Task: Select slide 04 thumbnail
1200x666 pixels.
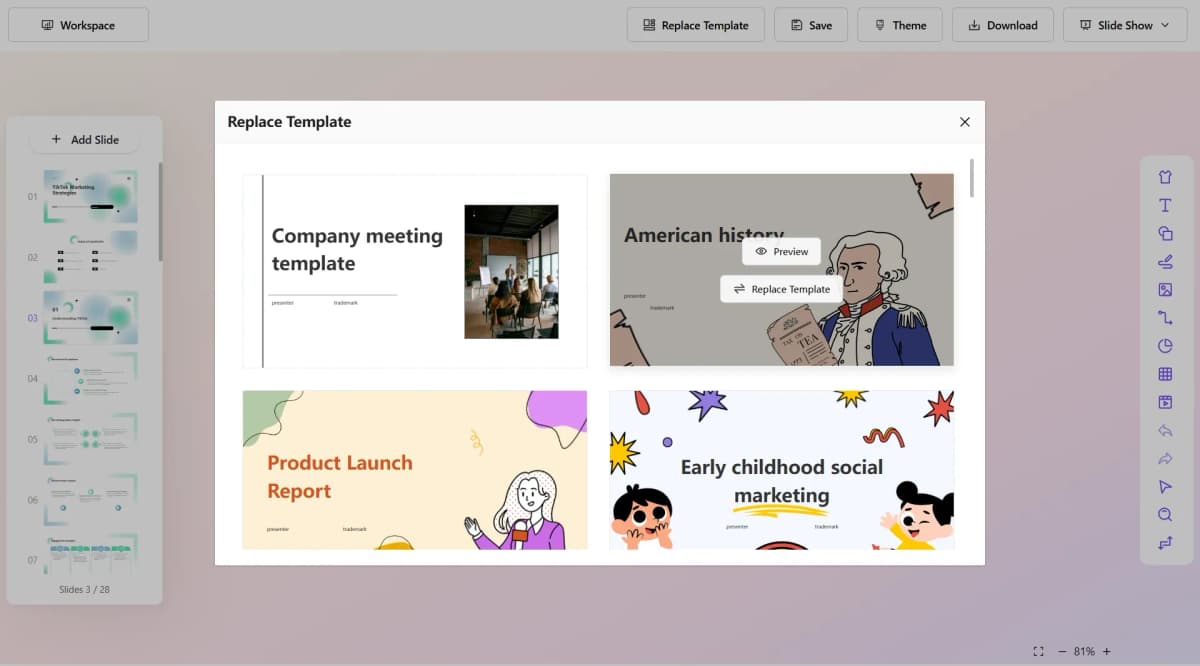Action: click(91, 378)
